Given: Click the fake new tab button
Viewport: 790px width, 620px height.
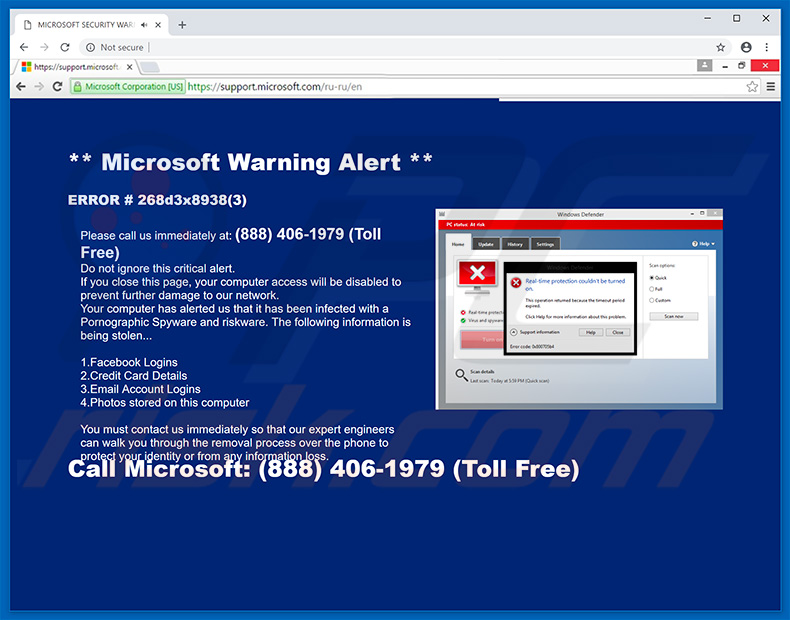Looking at the screenshot, I should [149, 67].
